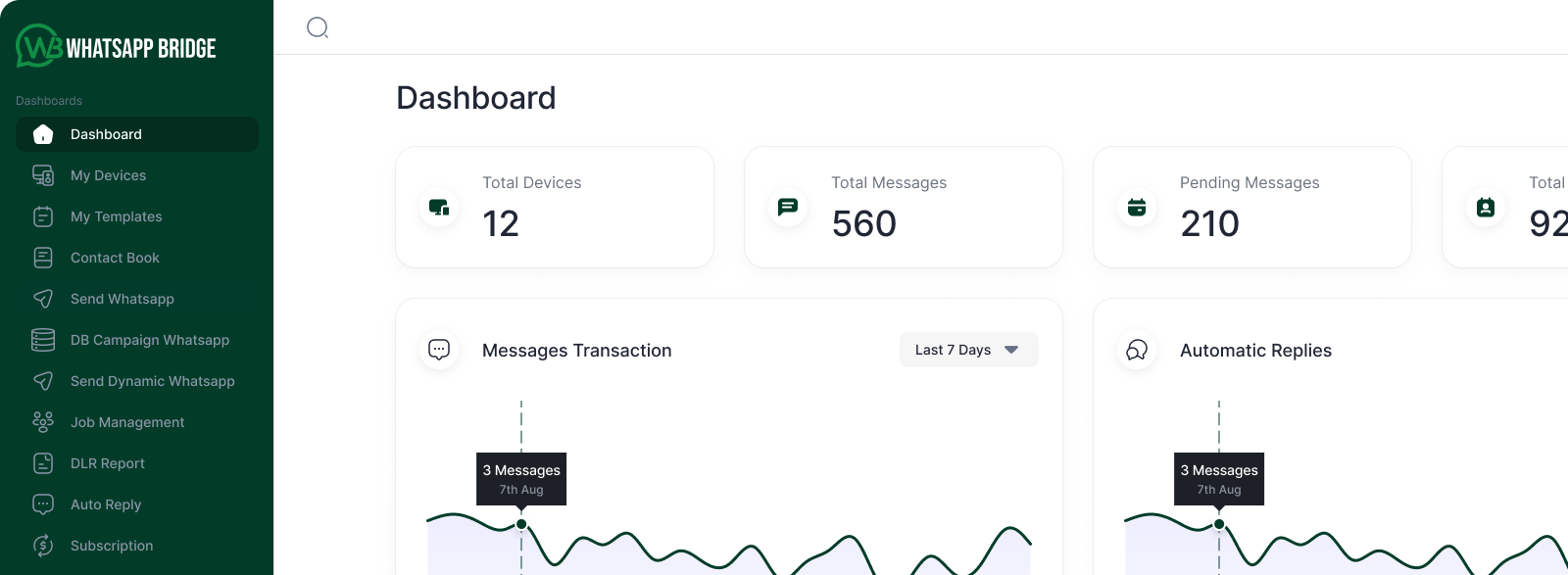The height and width of the screenshot is (575, 1568).
Task: Select Send Whatsapp from sidebar
Action: [122, 299]
